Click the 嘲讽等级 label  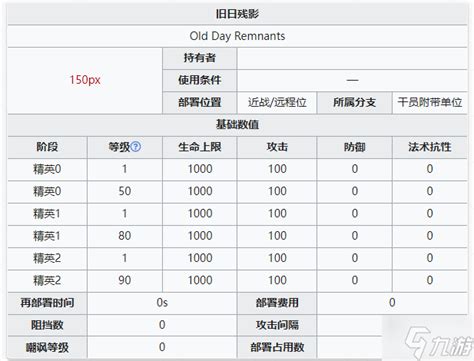click(47, 347)
